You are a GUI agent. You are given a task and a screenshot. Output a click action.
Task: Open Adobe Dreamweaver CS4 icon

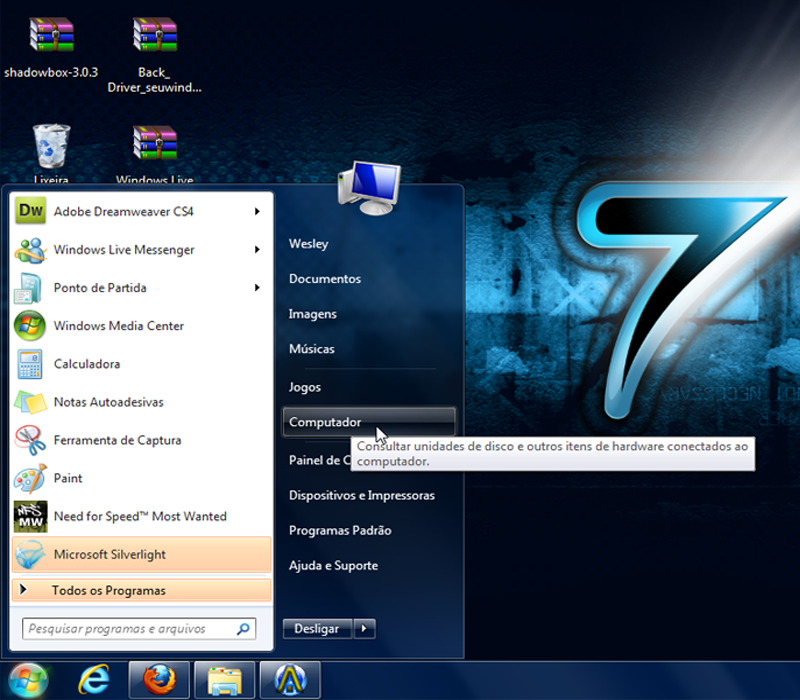coord(31,211)
